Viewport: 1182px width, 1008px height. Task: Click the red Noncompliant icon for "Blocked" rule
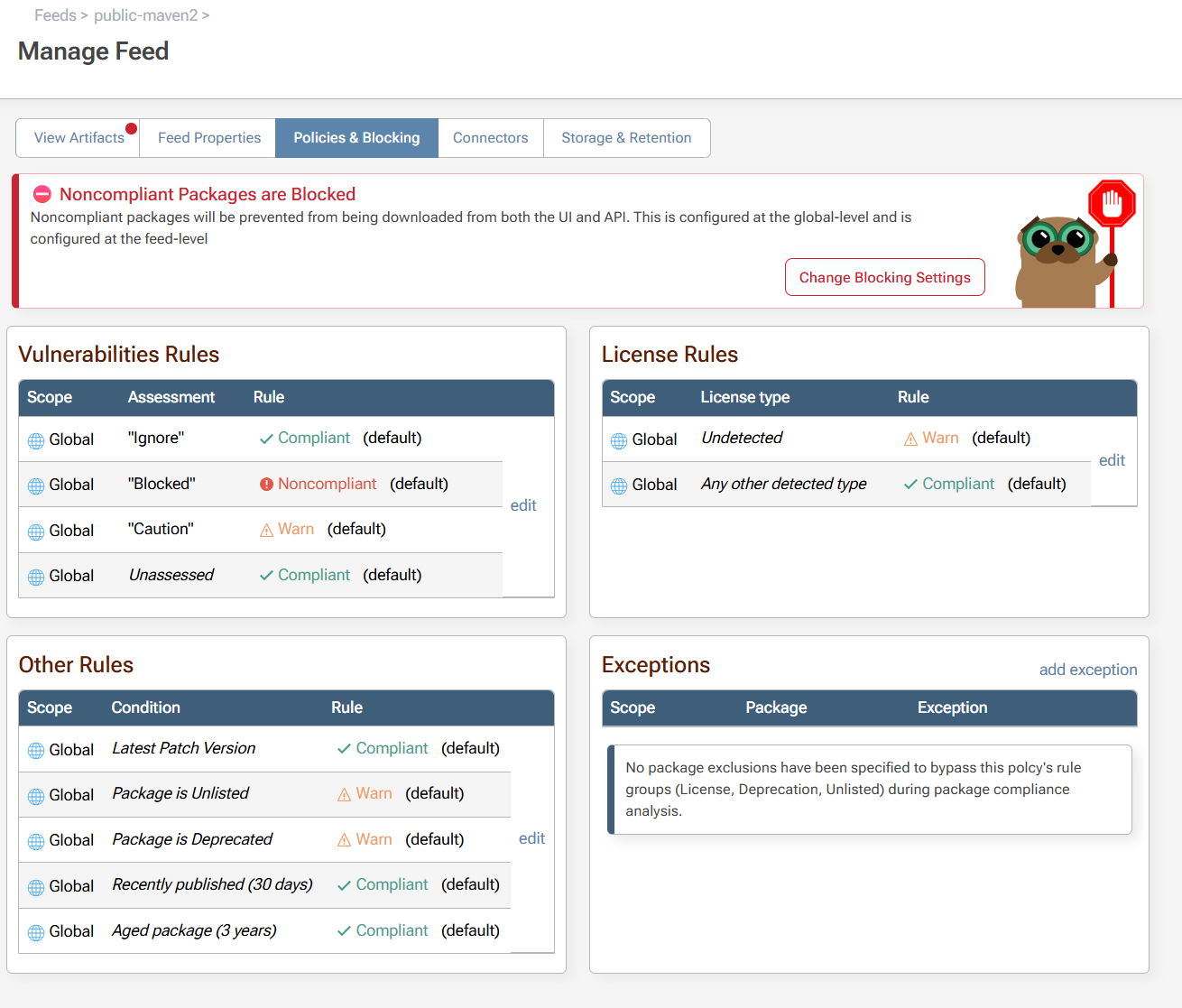266,485
